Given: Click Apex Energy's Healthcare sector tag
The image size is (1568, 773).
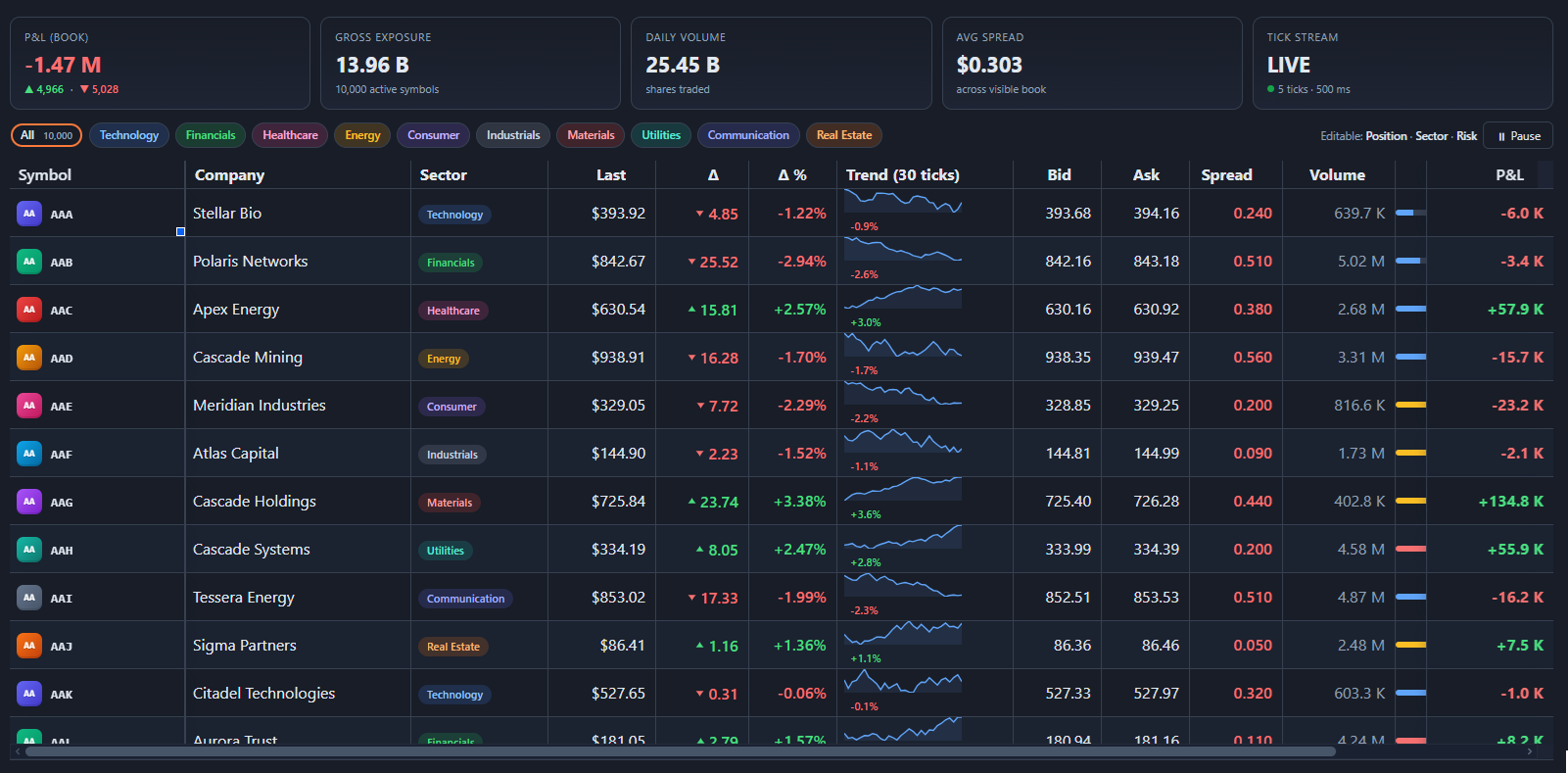Looking at the screenshot, I should click(453, 311).
